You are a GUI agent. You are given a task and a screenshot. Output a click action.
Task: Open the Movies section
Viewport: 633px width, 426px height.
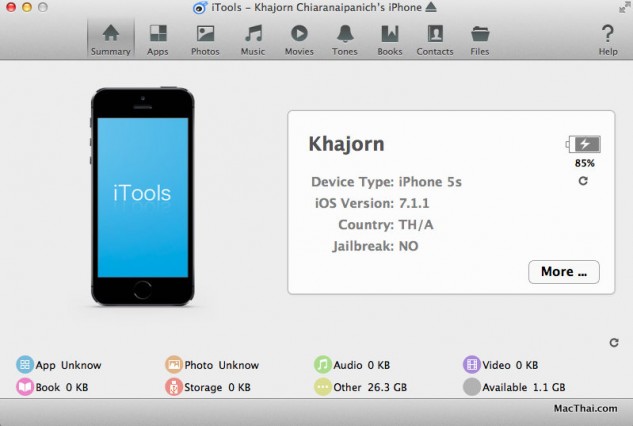[299, 40]
